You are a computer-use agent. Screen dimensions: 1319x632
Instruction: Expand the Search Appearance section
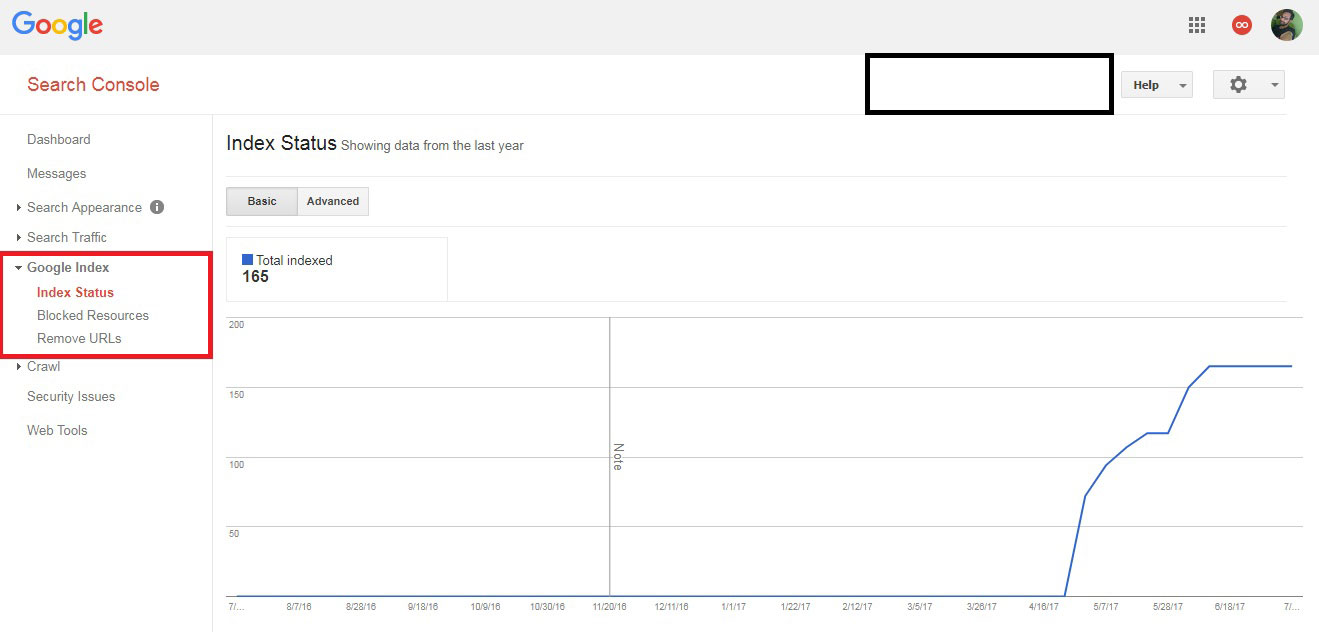(84, 207)
